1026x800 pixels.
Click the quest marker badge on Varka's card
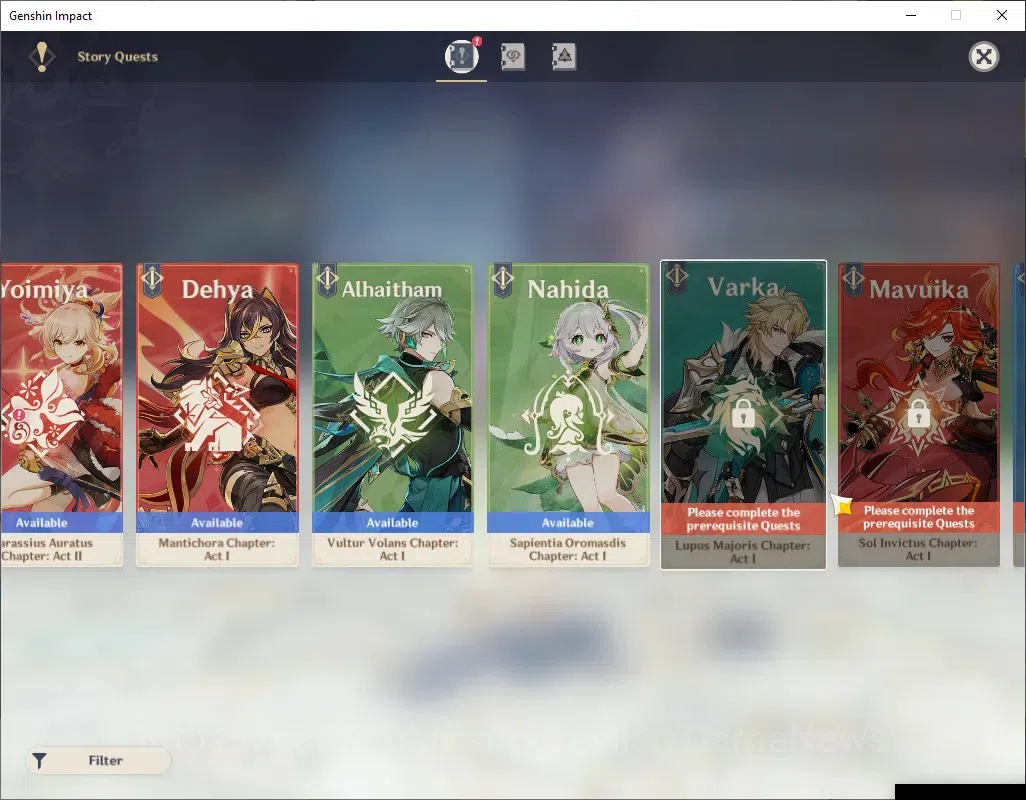(677, 279)
